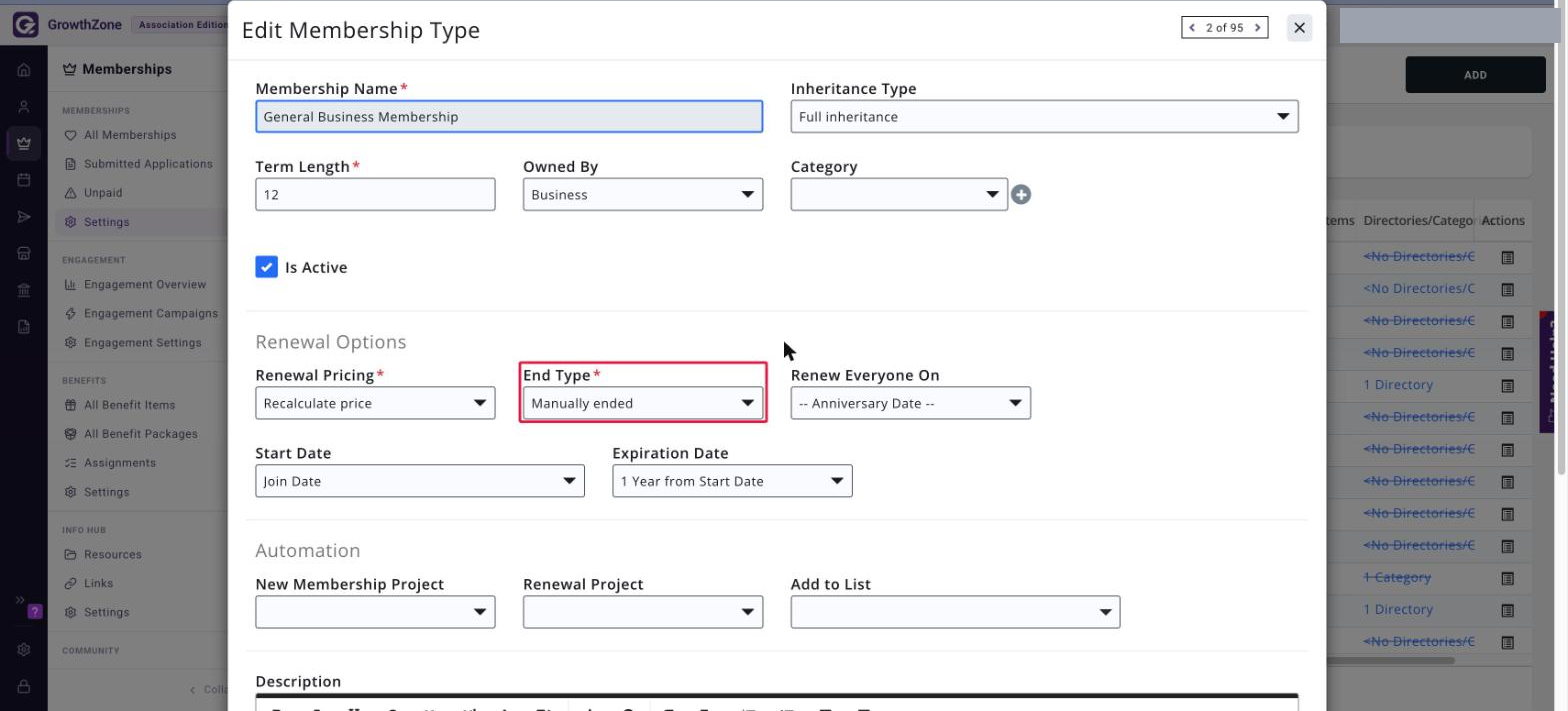Open Unpaid in the Memberships section
This screenshot has width=1568, height=711.
pos(103,193)
